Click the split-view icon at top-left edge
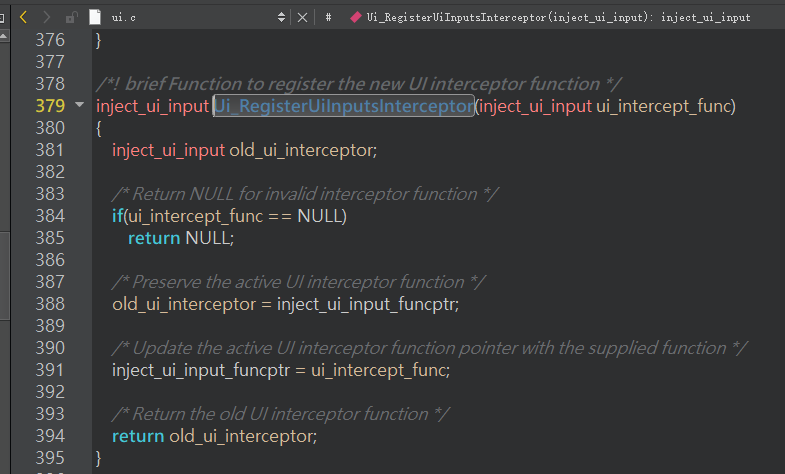Viewport: 785px width, 474px height. pyautogui.click(x=2, y=18)
